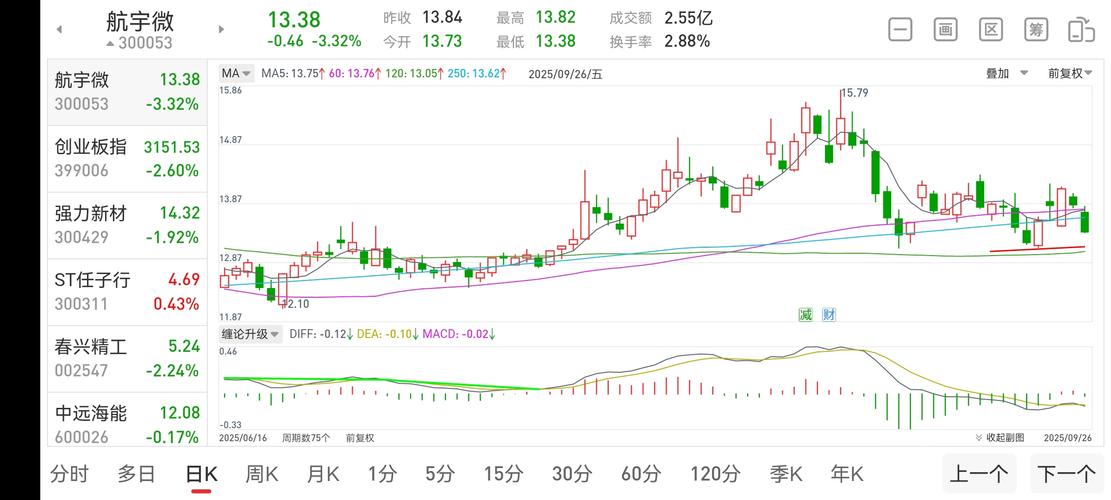Go to next stock with right arrow
This screenshot has height=500, width=1111.
[221, 29]
